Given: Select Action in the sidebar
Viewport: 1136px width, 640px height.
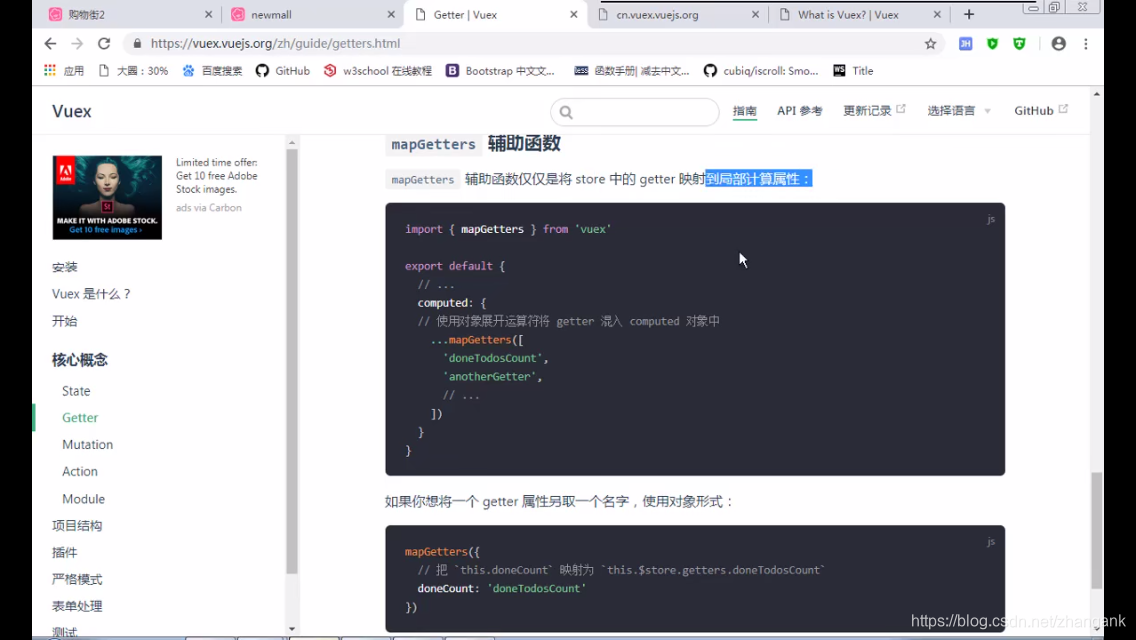Looking at the screenshot, I should (80, 471).
